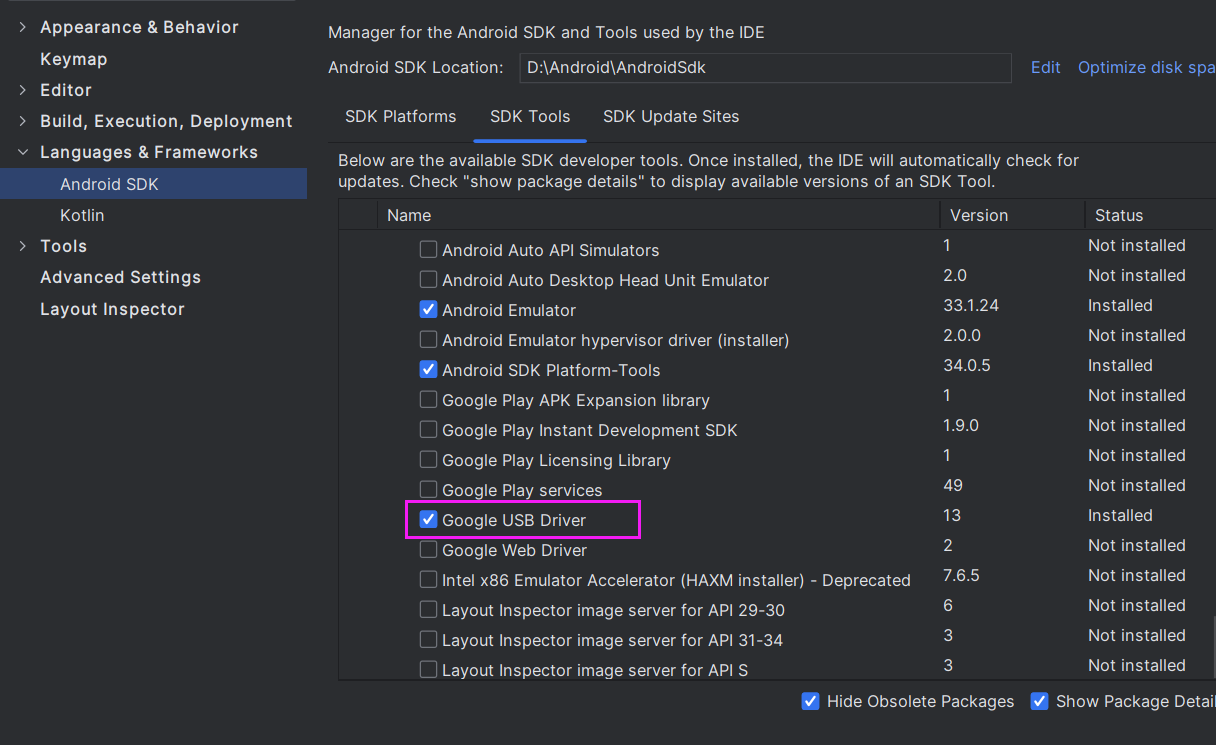This screenshot has height=745, width=1216.
Task: Enable the Google Web Driver checkbox
Action: pos(428,550)
